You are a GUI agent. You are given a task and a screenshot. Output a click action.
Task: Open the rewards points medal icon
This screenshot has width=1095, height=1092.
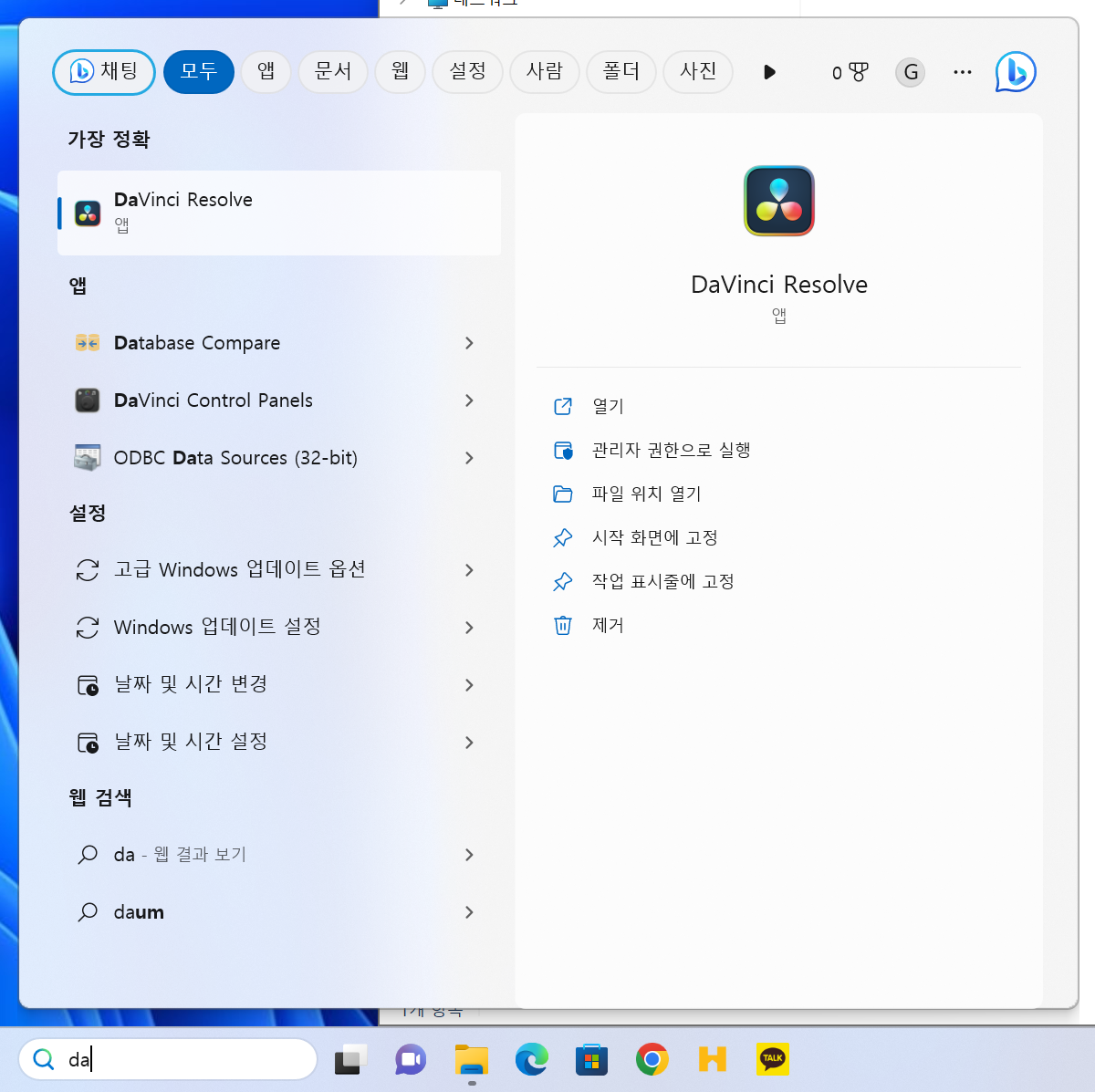pyautogui.click(x=859, y=72)
